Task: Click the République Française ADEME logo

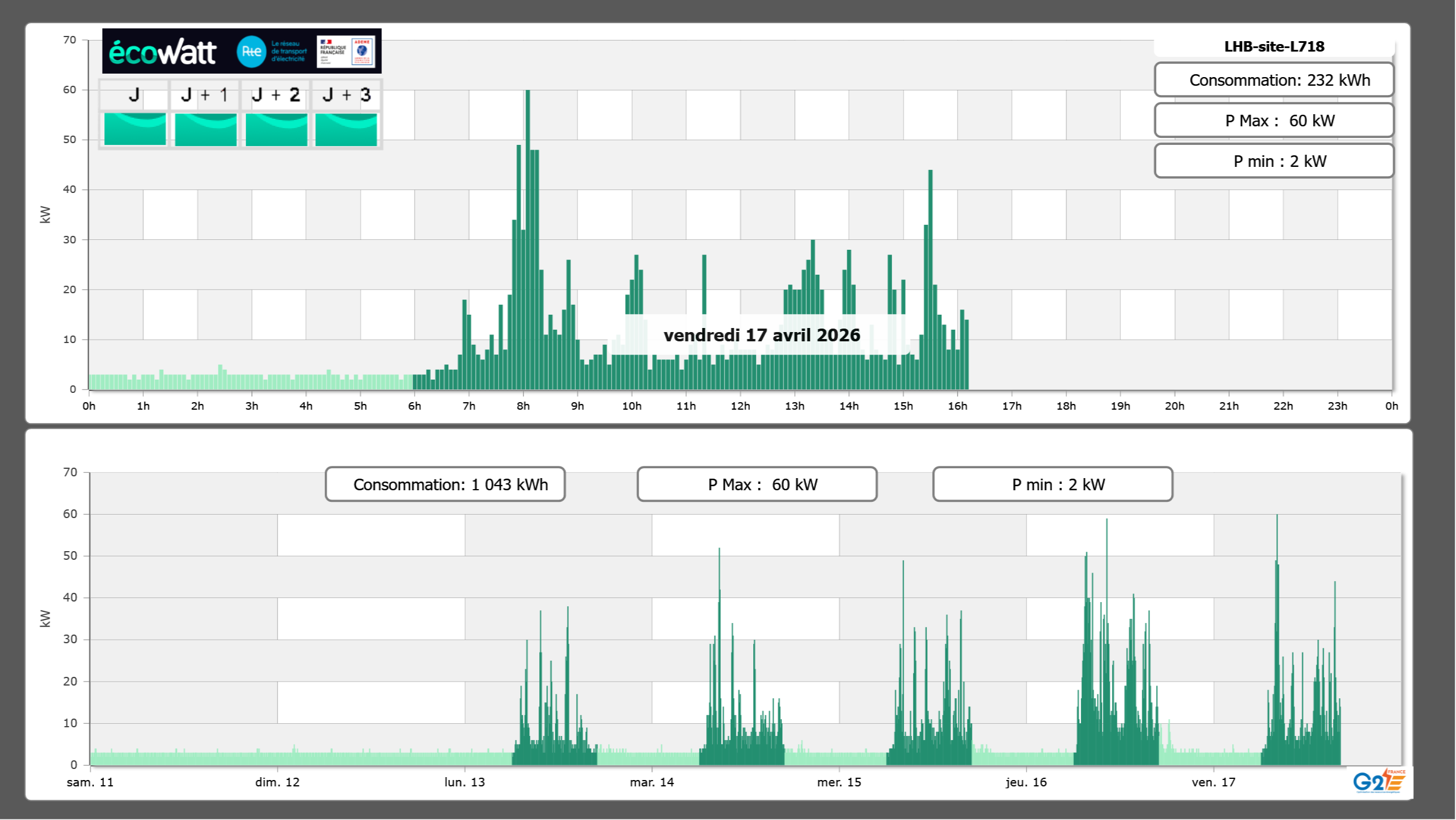Action: [346, 52]
